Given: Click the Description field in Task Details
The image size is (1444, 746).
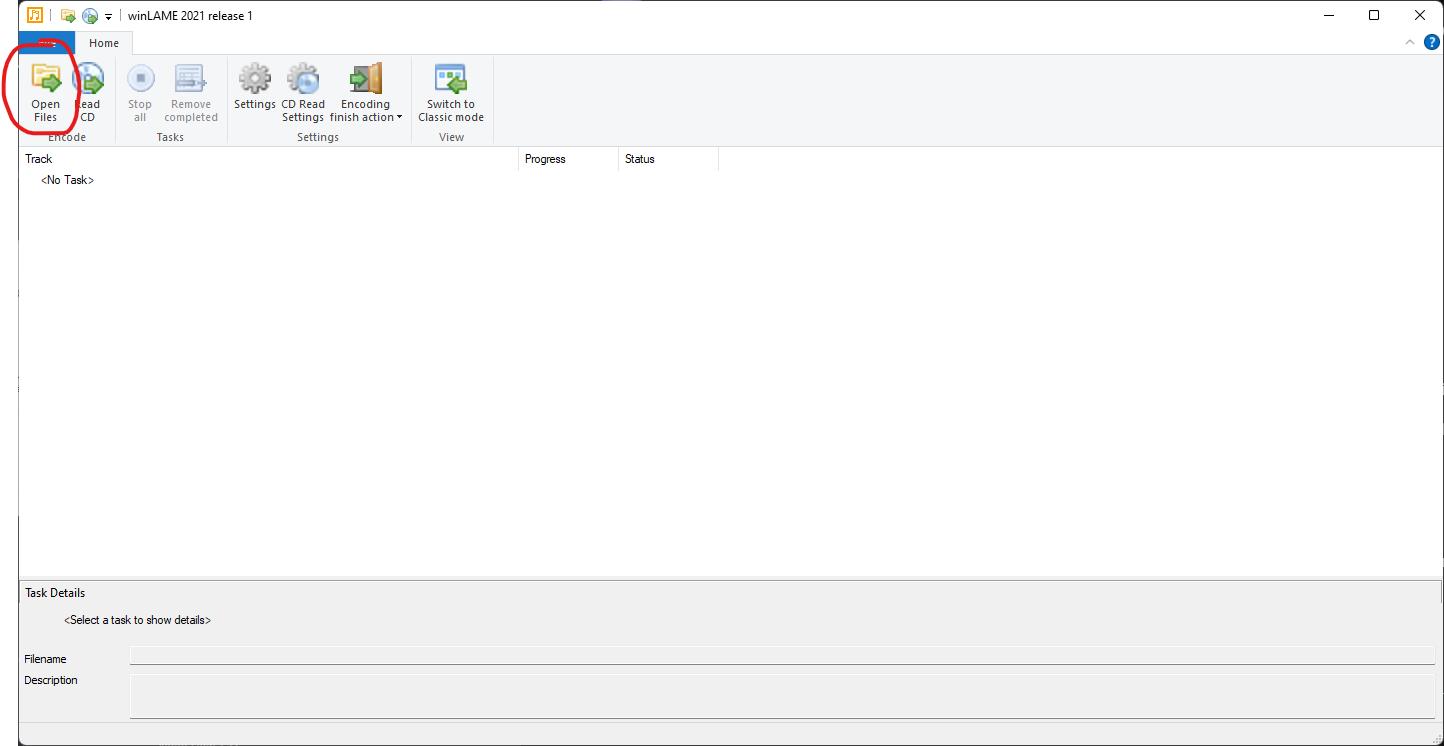Looking at the screenshot, I should (782, 695).
